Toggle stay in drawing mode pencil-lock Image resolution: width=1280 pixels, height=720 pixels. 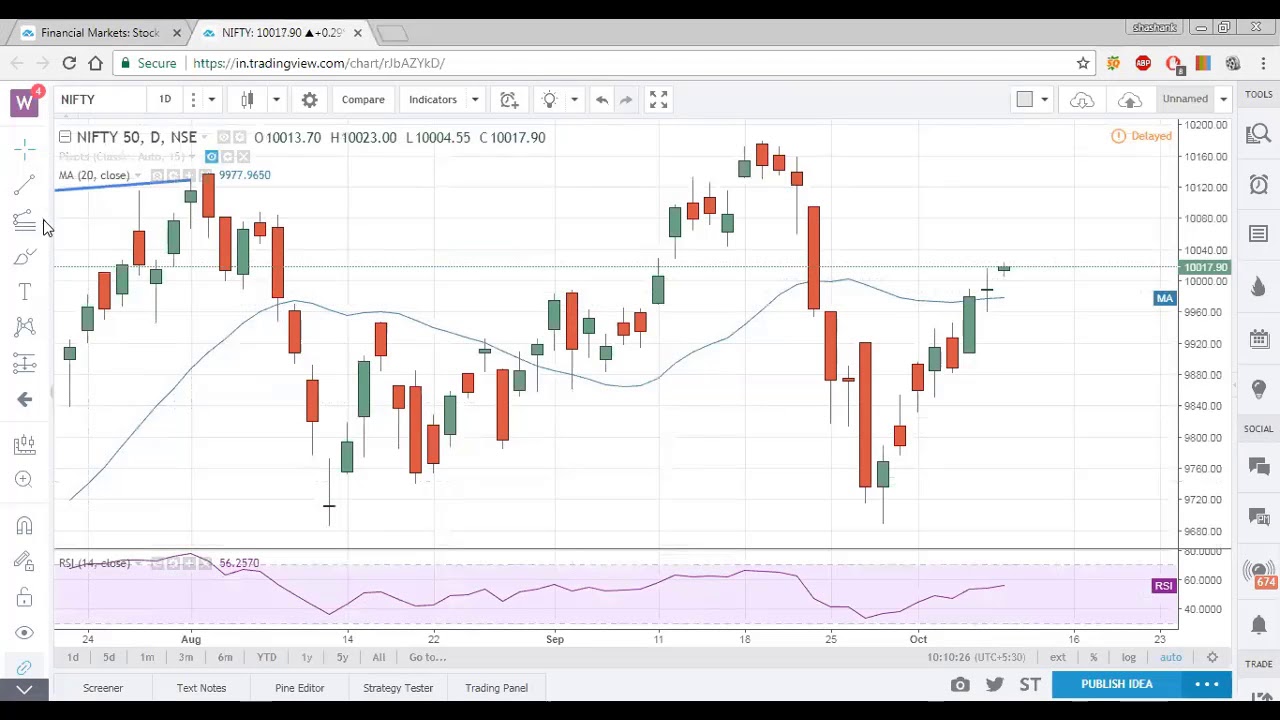point(25,562)
